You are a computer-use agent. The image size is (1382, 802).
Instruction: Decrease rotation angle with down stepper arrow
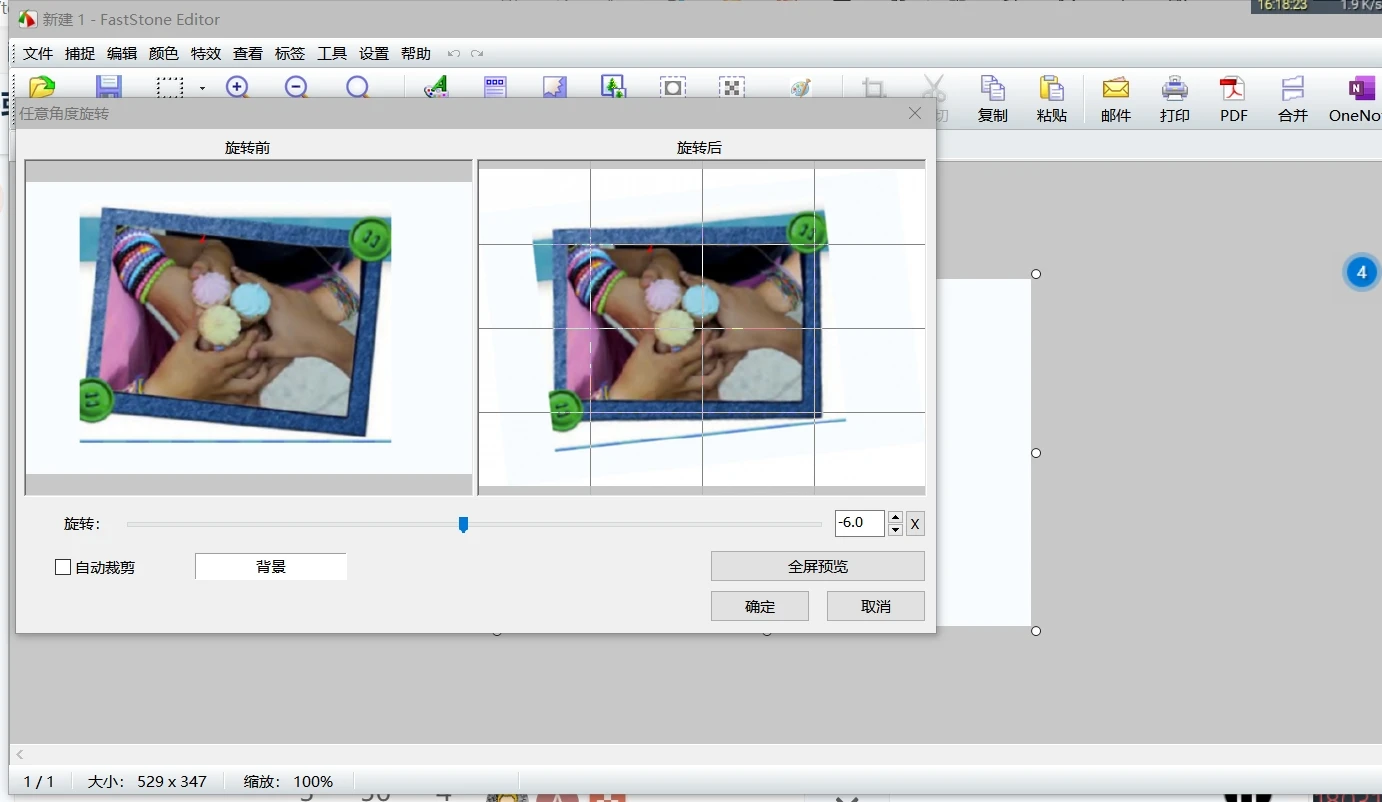[x=895, y=530]
